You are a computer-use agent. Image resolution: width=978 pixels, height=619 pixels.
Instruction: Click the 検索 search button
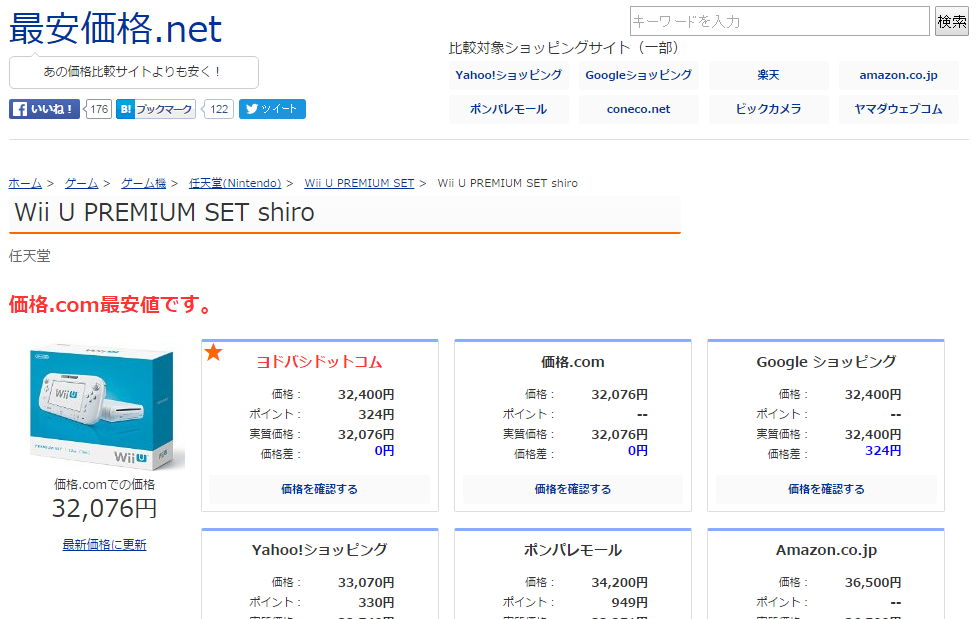952,21
